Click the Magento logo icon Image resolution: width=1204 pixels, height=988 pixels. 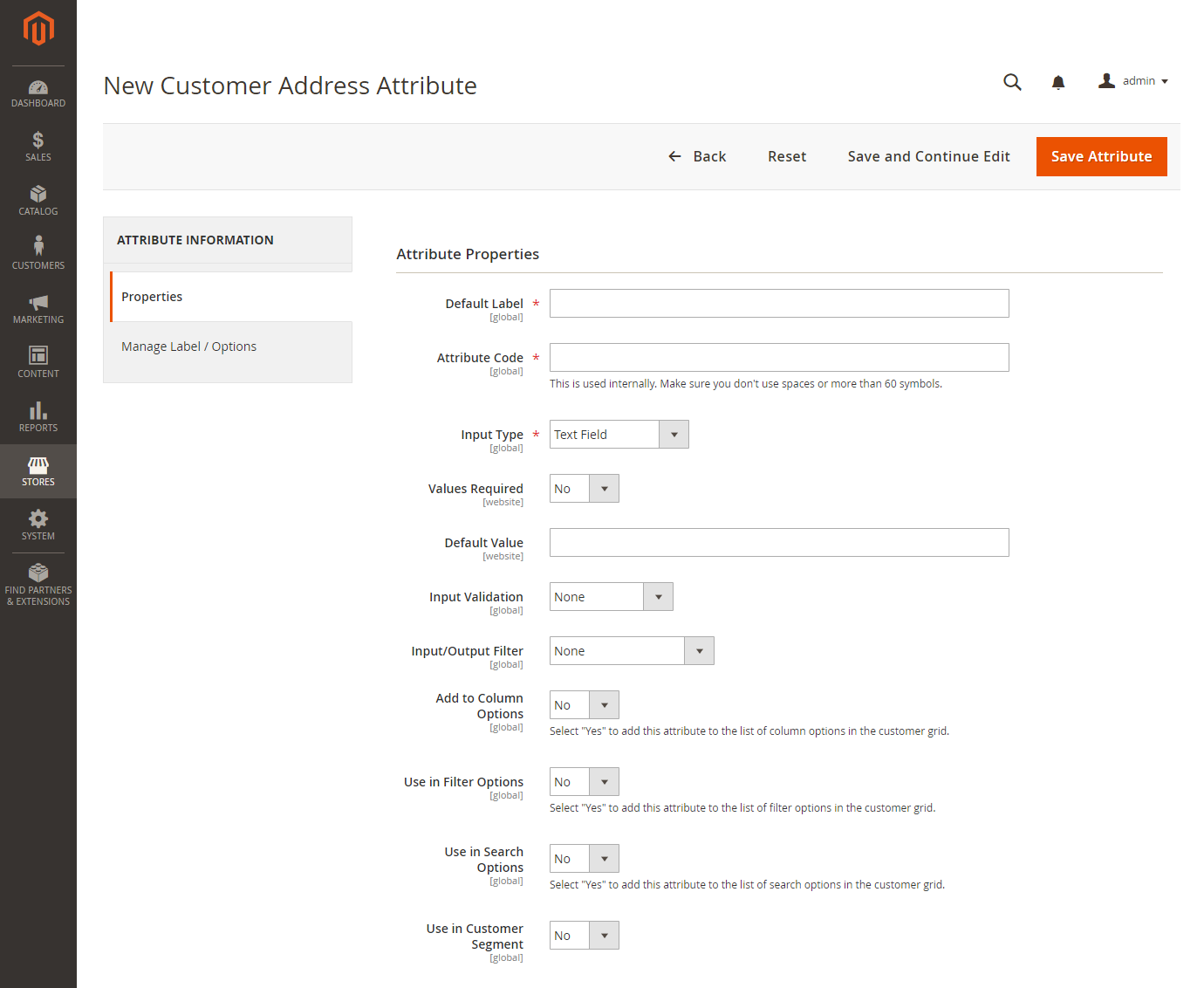(x=38, y=29)
